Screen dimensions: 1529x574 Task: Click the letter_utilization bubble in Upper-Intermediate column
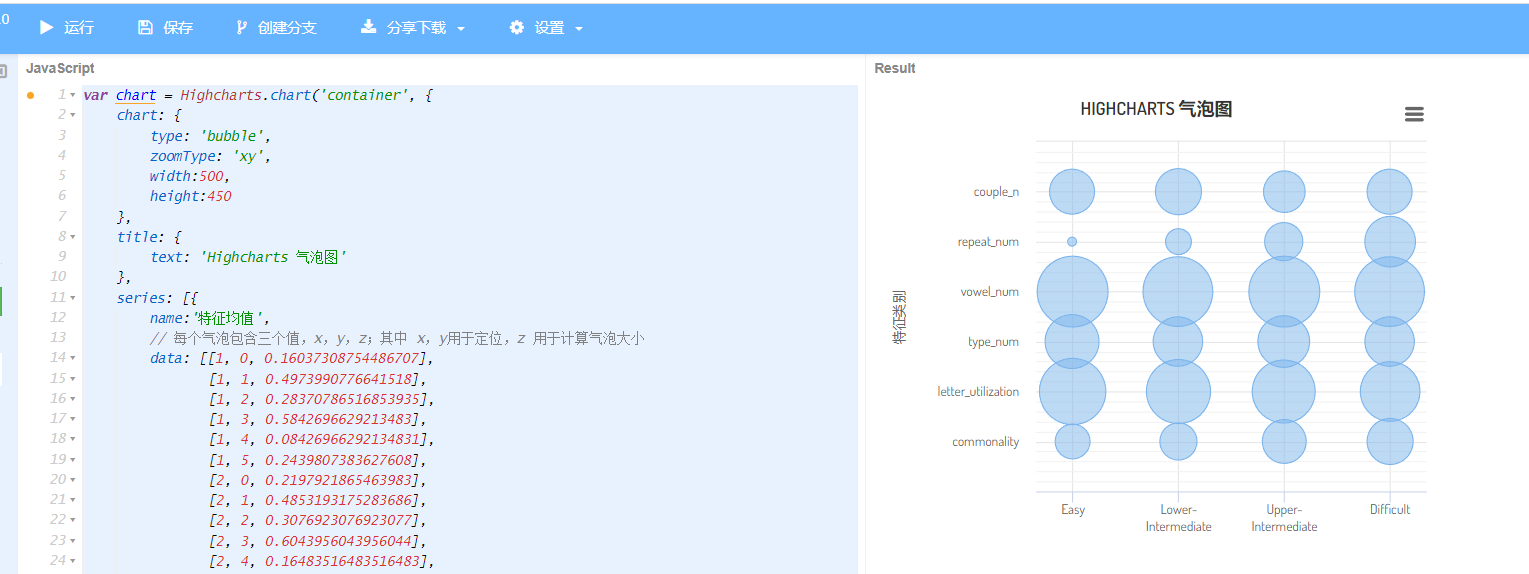(1284, 392)
